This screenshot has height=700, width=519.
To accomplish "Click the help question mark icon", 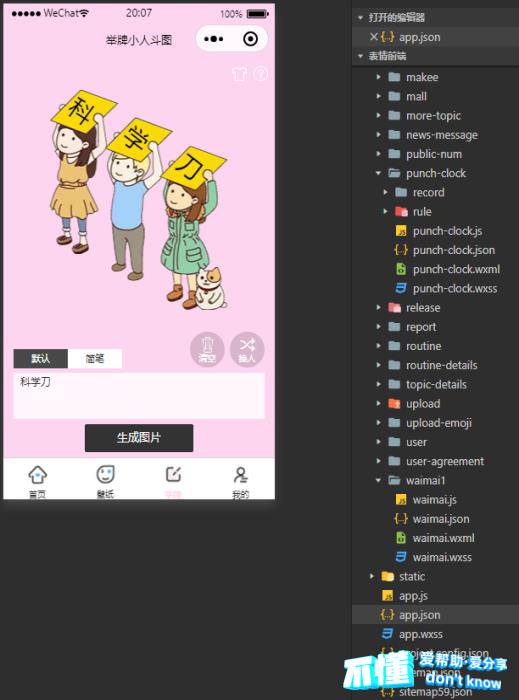I will point(261,74).
